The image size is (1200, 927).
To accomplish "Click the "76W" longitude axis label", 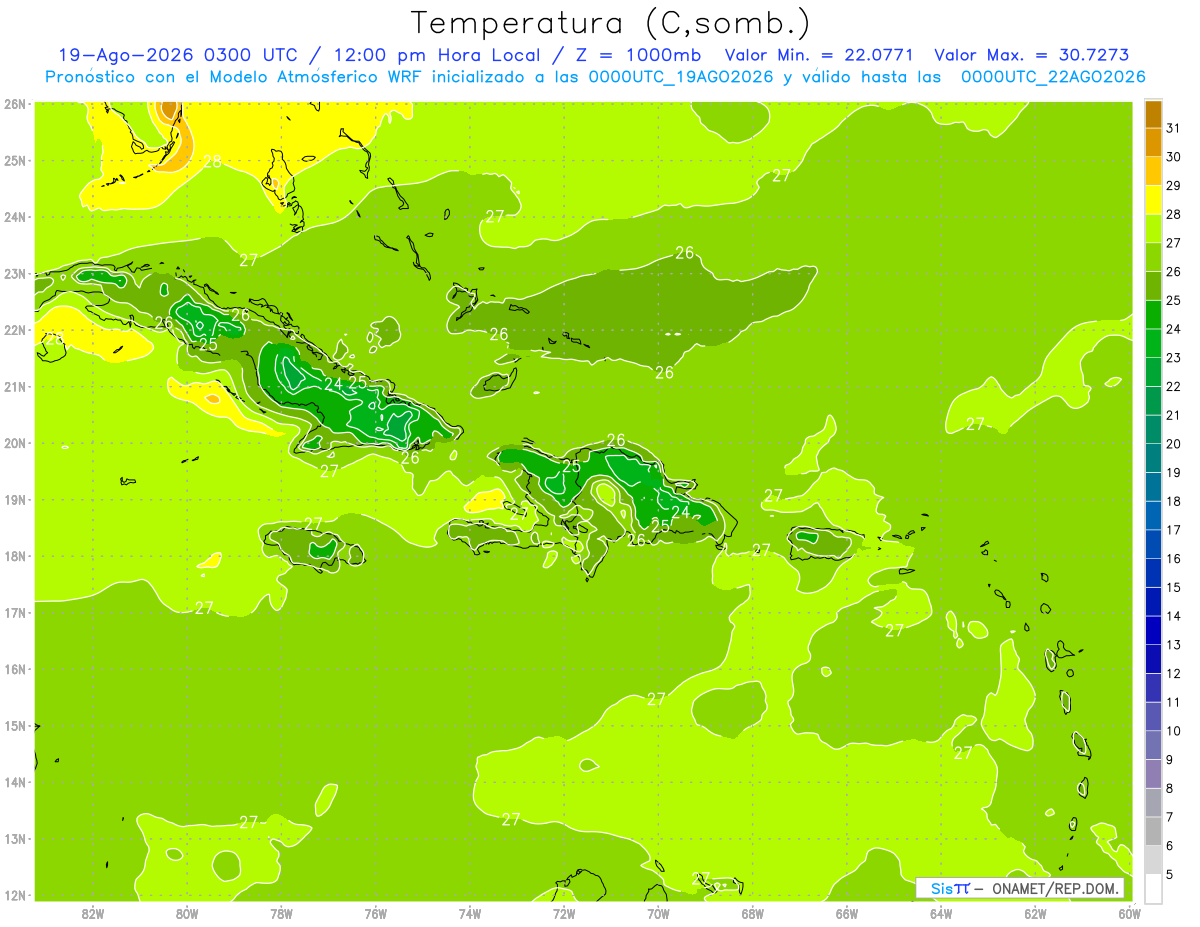I will pos(376,912).
